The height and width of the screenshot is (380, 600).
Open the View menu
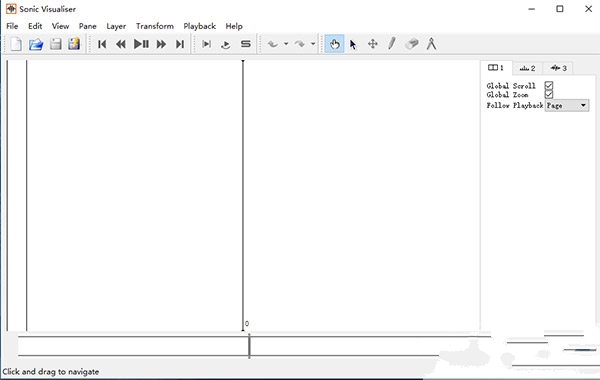(x=60, y=26)
